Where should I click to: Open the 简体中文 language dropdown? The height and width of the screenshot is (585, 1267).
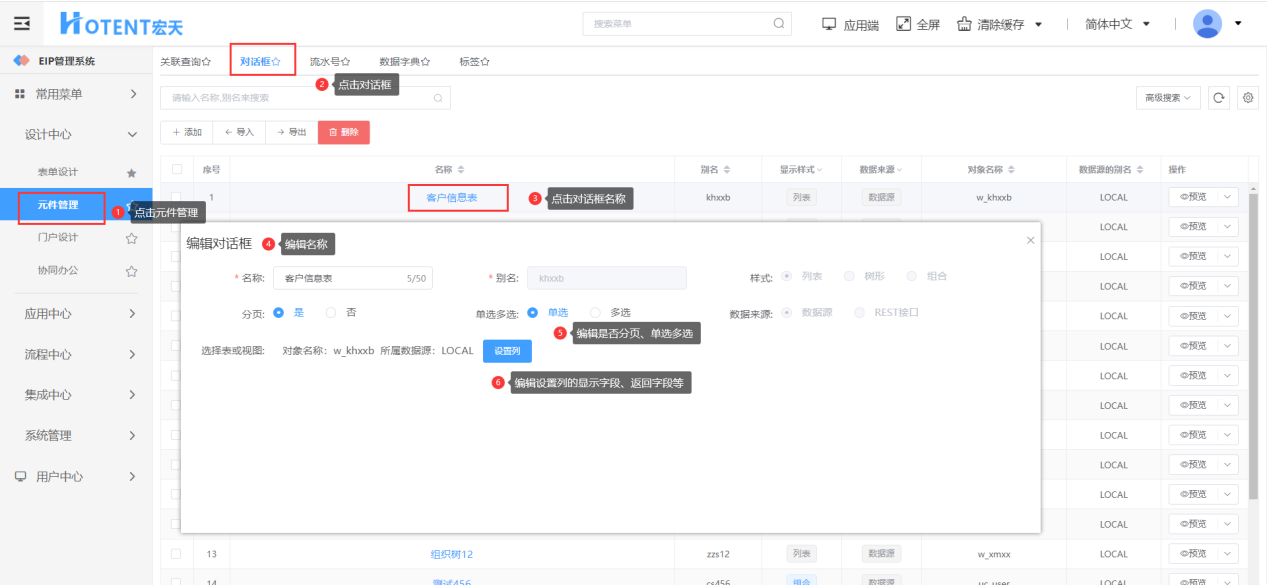[1117, 24]
